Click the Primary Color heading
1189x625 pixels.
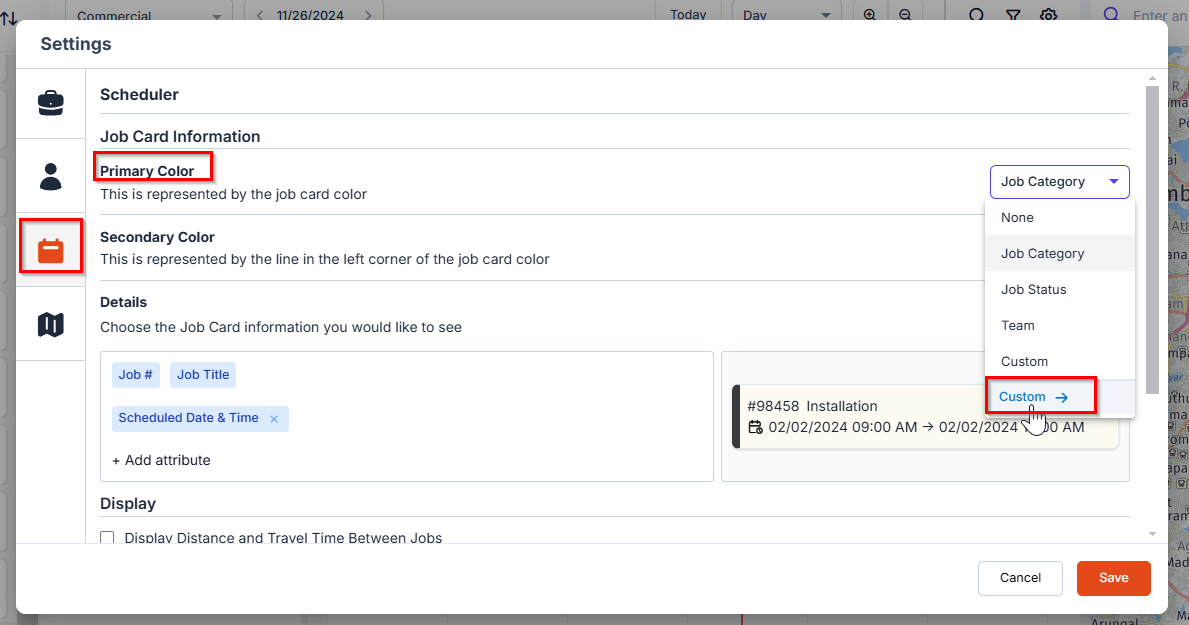tap(147, 171)
